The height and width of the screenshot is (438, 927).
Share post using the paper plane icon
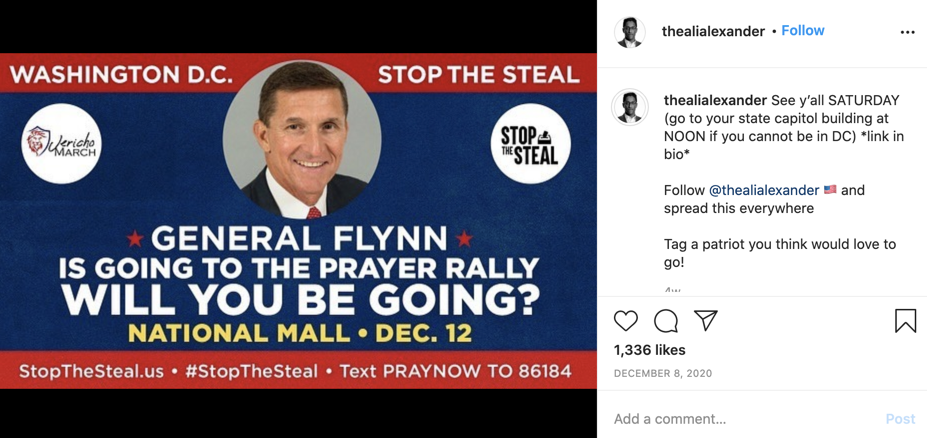click(x=706, y=320)
